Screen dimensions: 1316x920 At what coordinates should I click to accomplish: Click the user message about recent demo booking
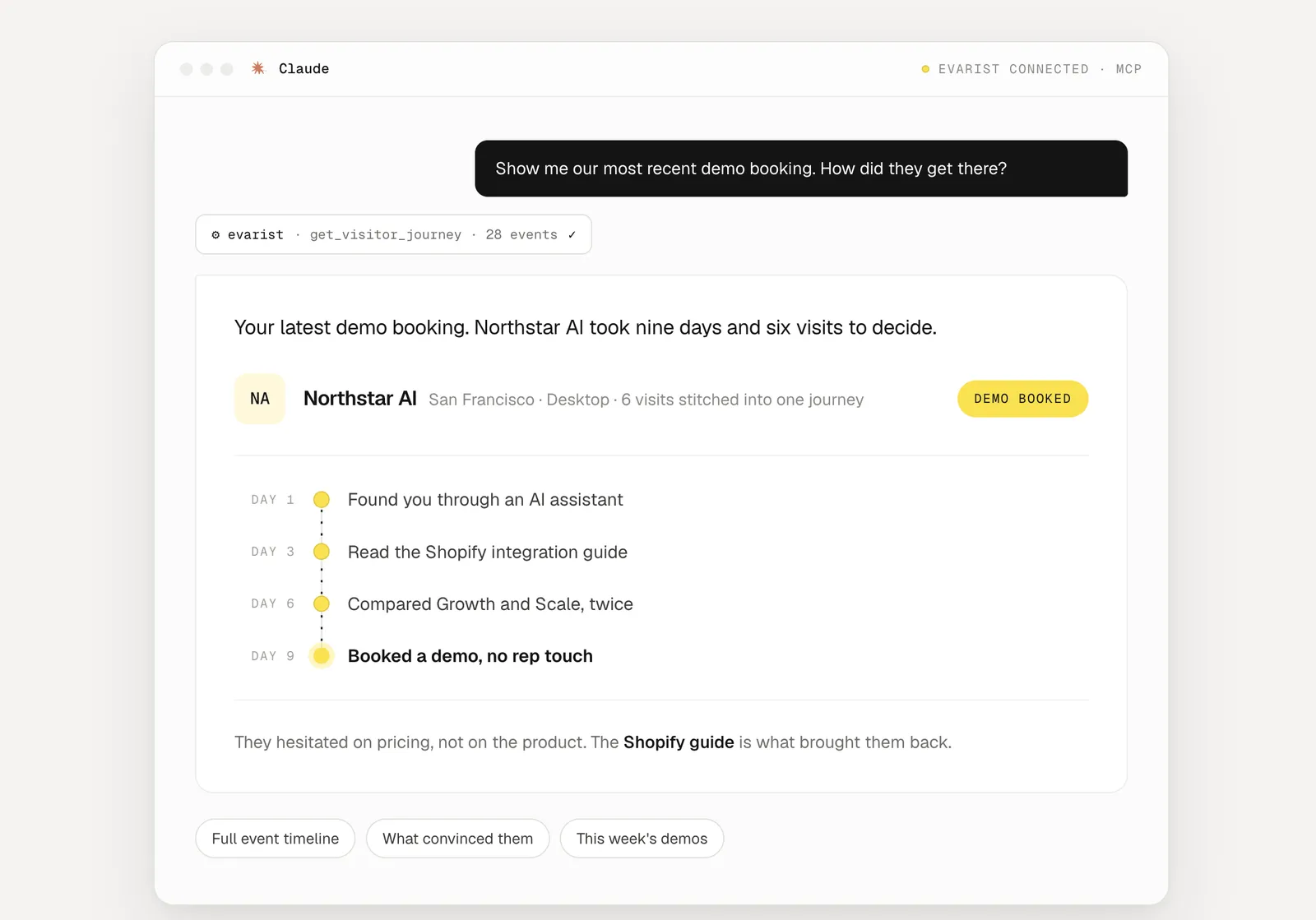(x=801, y=169)
